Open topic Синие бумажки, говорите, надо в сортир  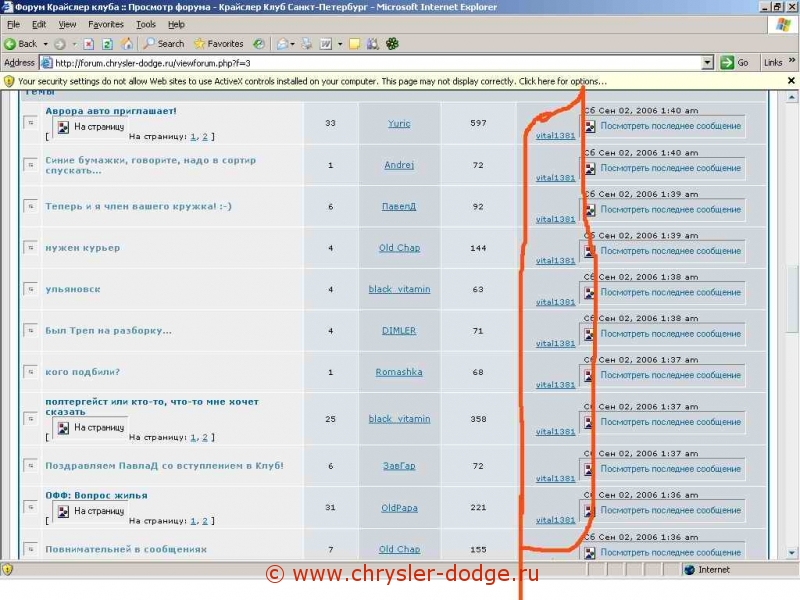coord(151,165)
